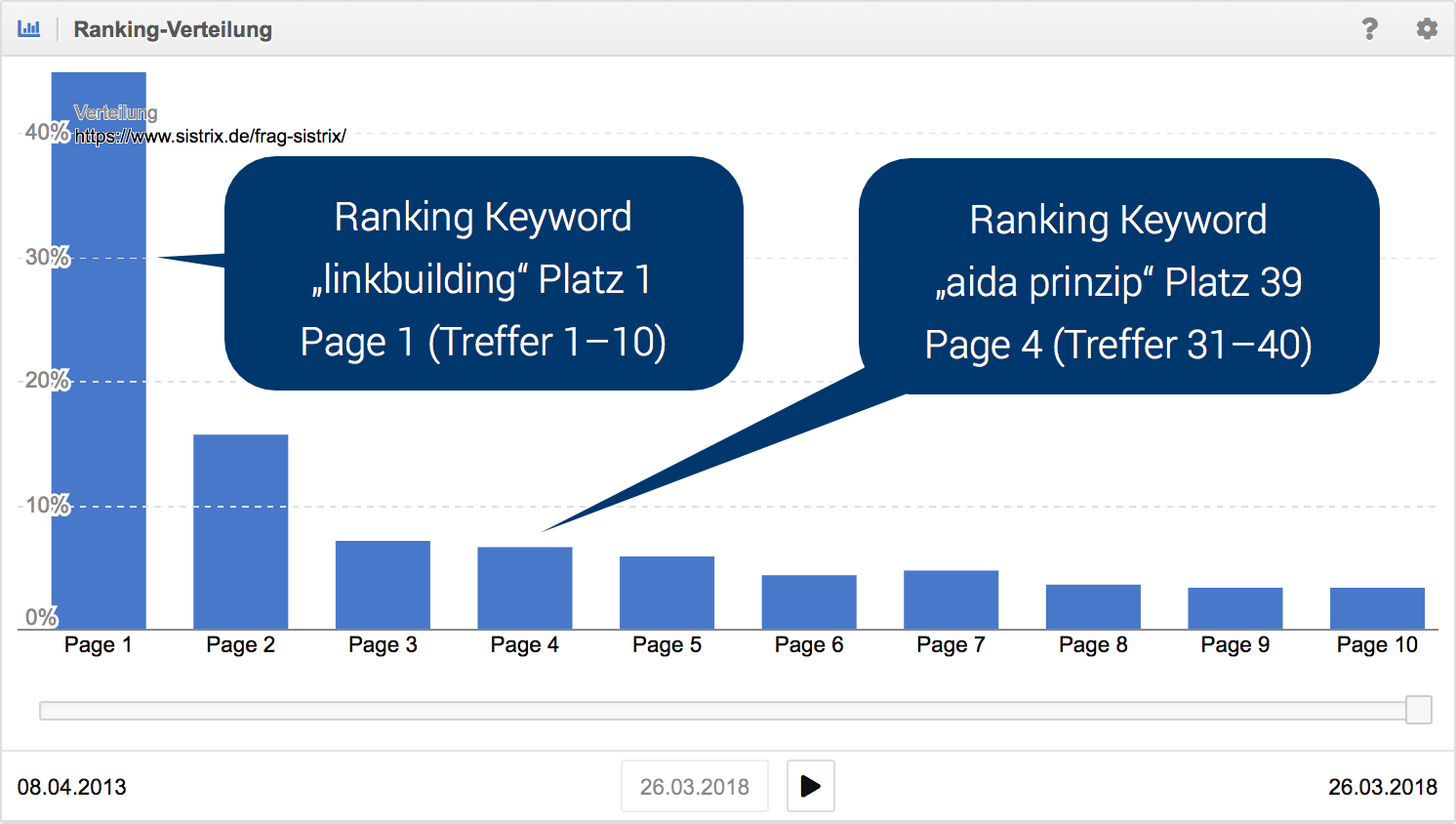Open the settings gear icon
This screenshot has width=1456, height=824.
coord(1427,29)
